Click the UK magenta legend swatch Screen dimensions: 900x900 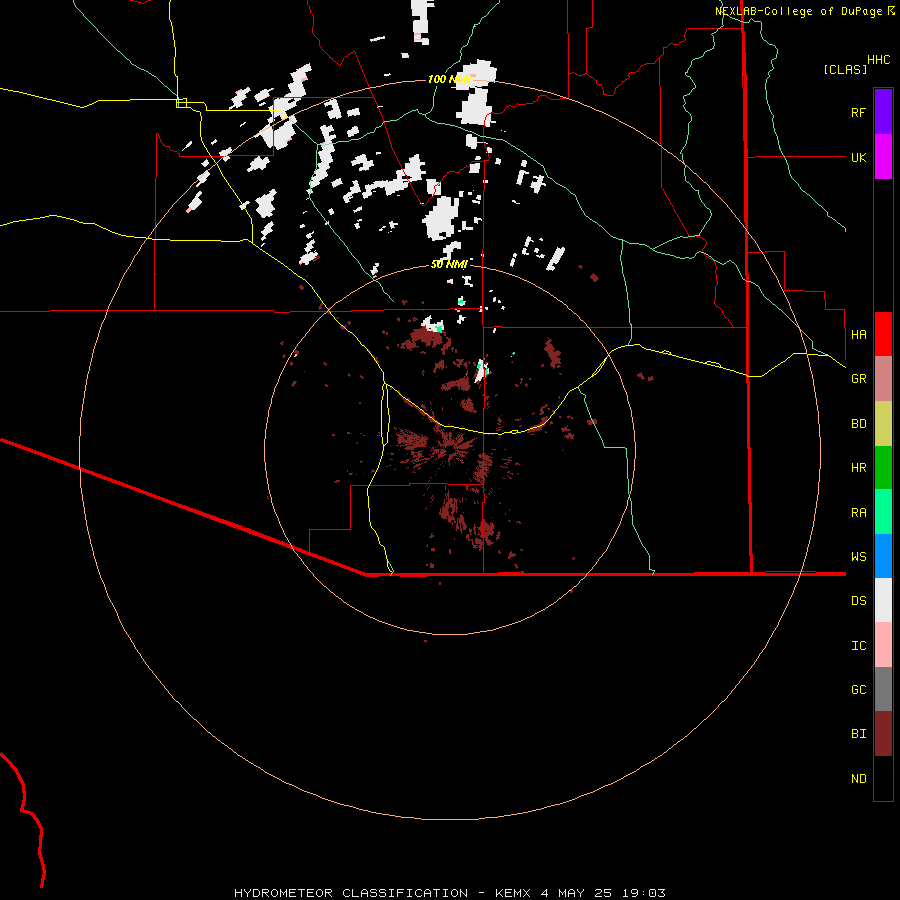coord(883,157)
